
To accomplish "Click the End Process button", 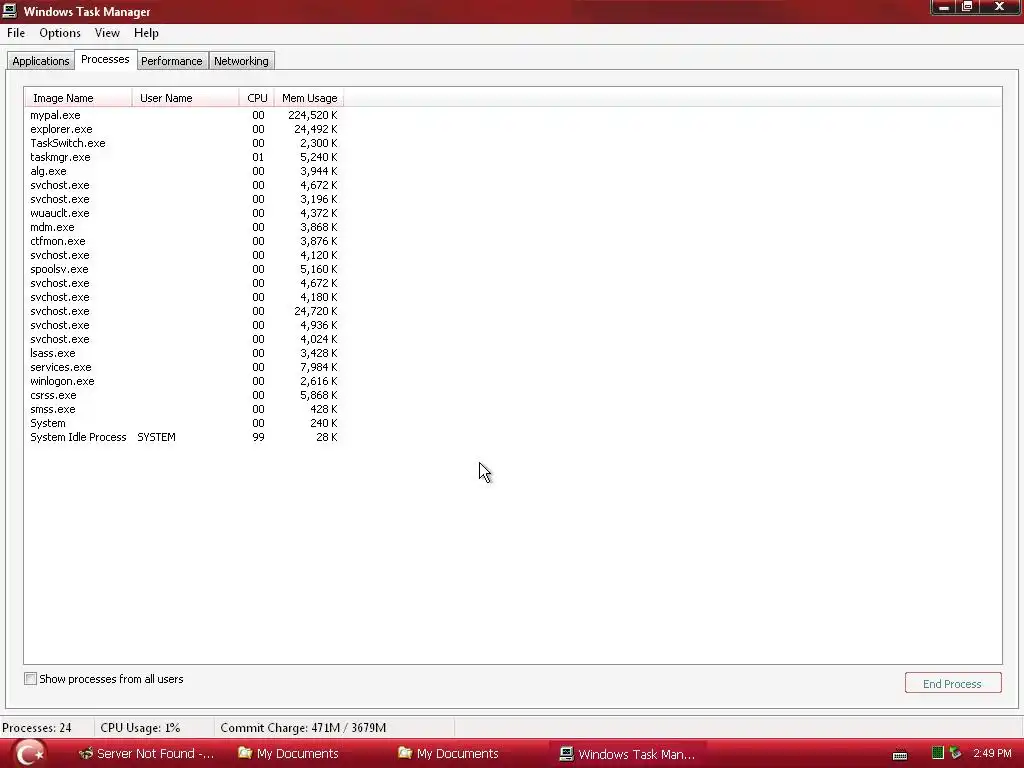I will coord(953,683).
